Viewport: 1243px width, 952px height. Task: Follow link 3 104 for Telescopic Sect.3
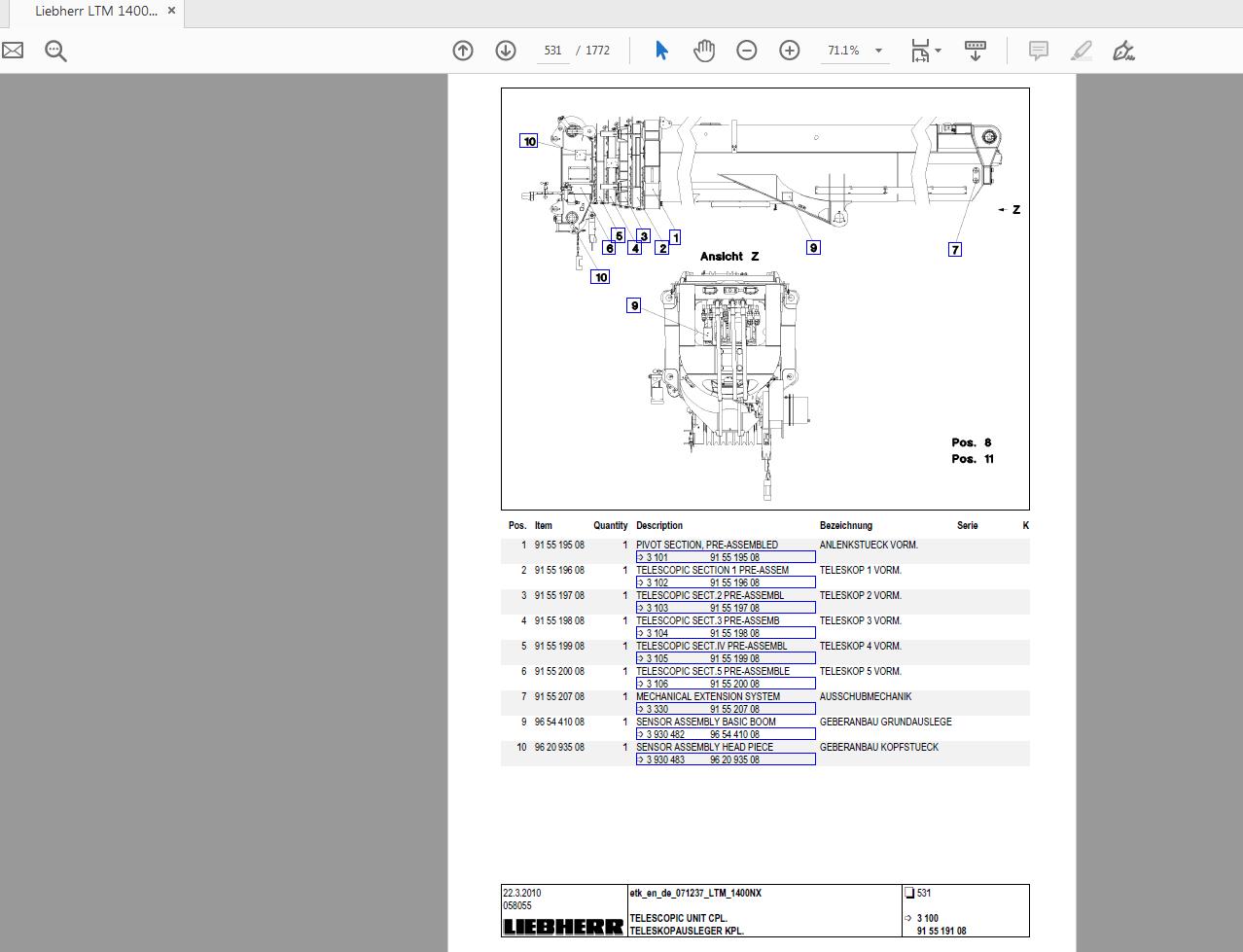pyautogui.click(x=726, y=633)
